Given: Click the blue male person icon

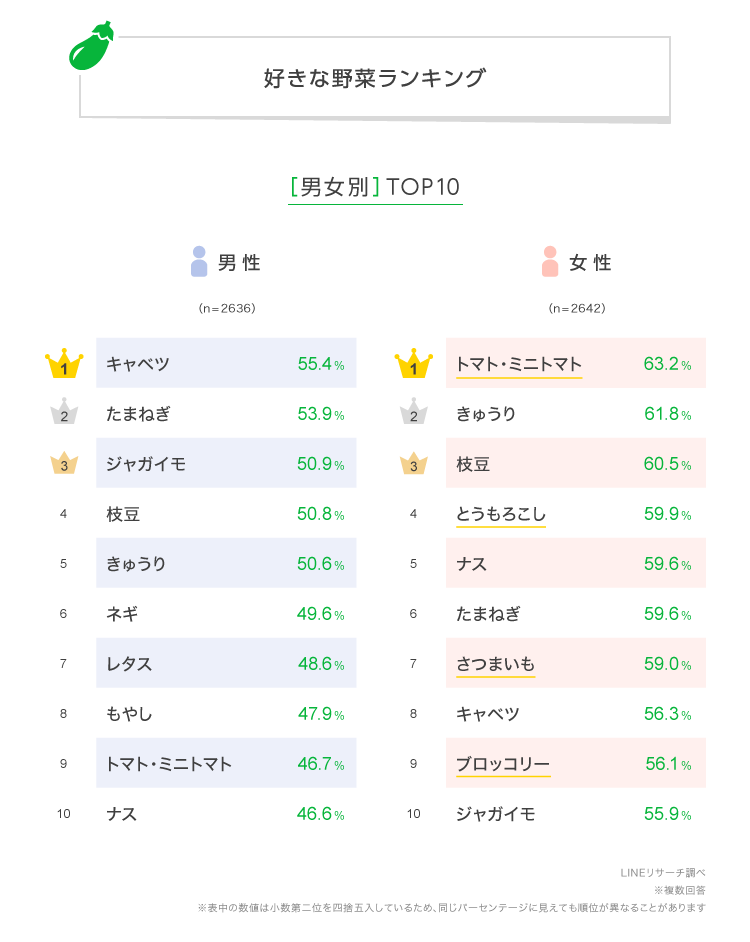Looking at the screenshot, I should (x=199, y=262).
